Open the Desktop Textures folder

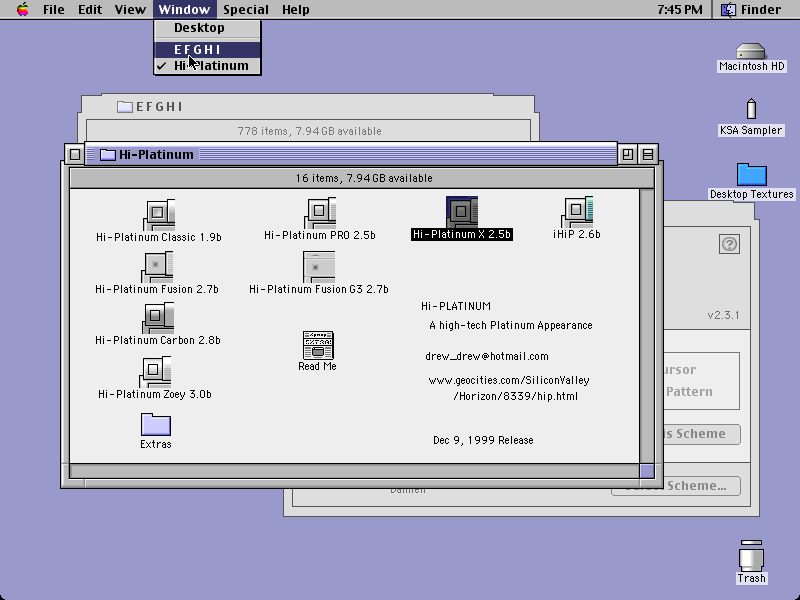[752, 175]
